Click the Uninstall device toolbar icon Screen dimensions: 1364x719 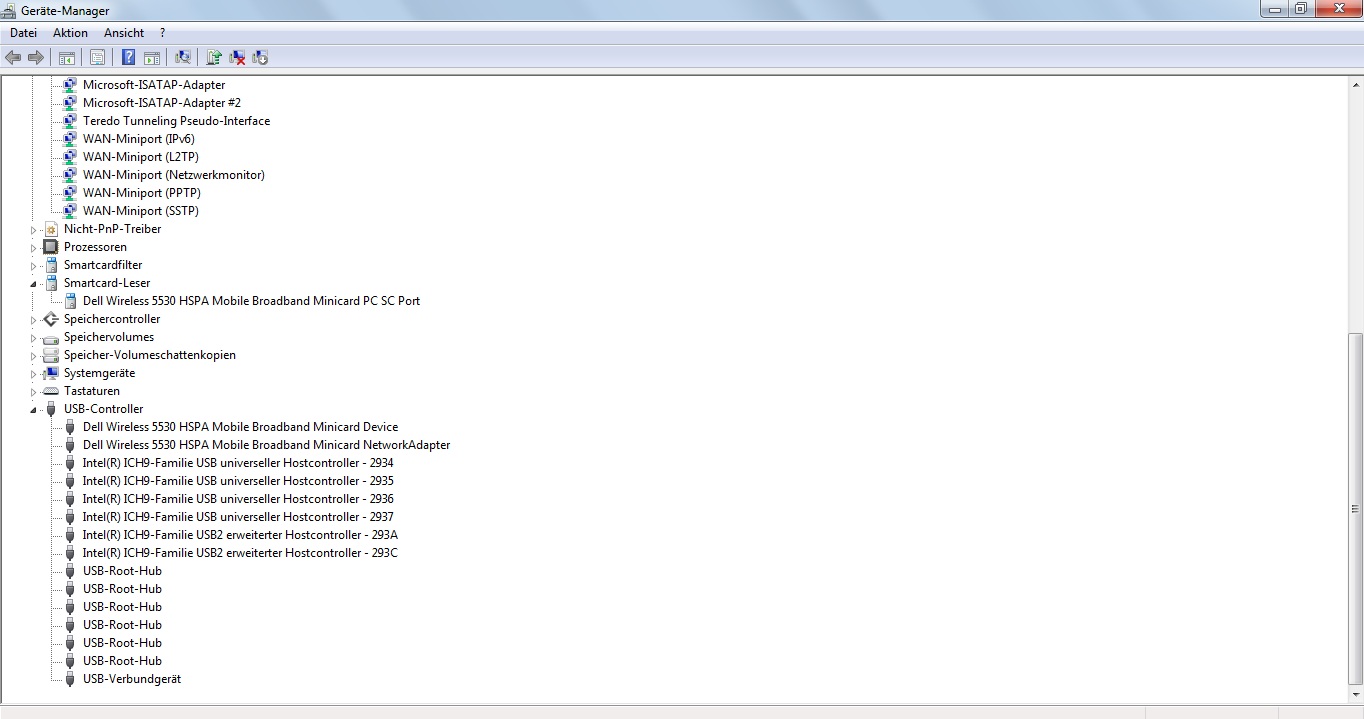237,57
